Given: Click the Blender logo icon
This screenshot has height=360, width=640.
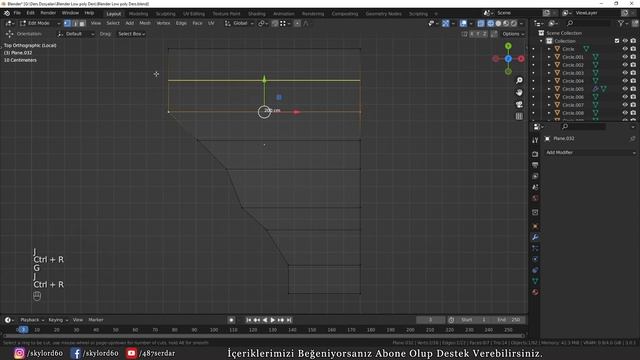Looking at the screenshot, I should coord(7,13).
